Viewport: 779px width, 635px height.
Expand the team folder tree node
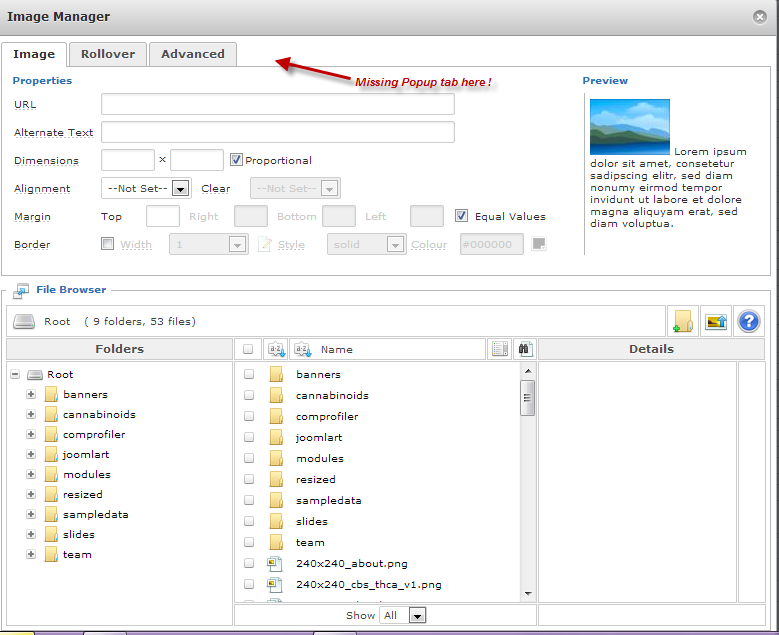31,554
